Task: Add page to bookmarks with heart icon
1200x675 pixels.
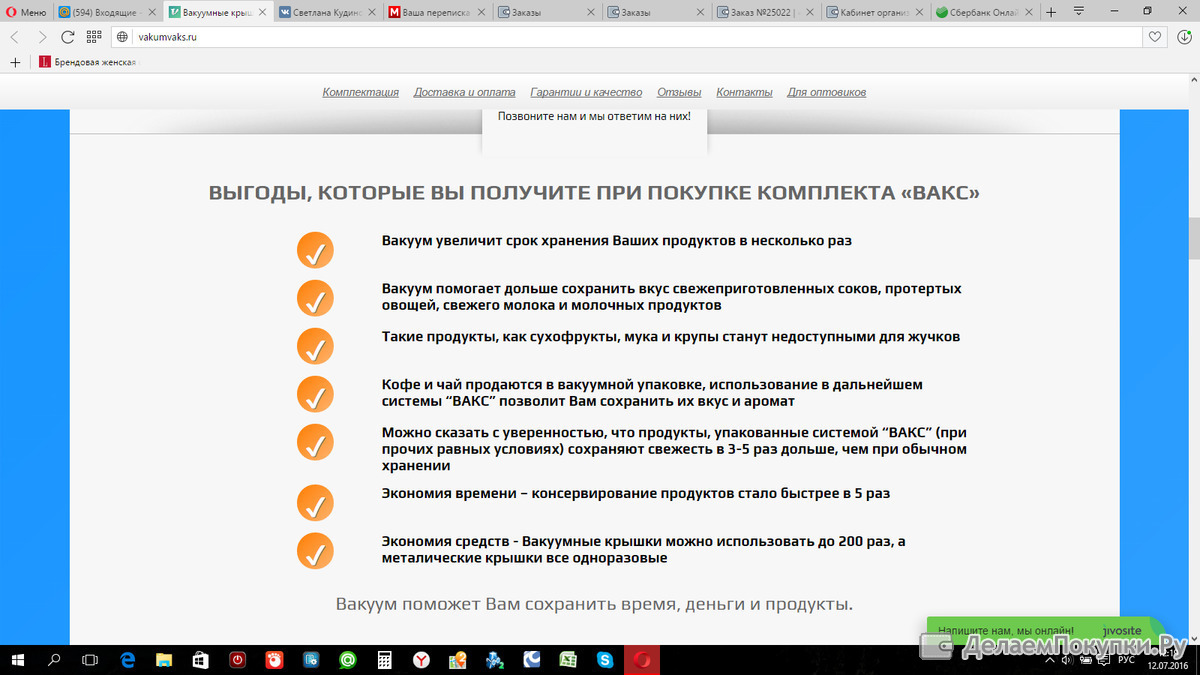Action: [x=1155, y=37]
